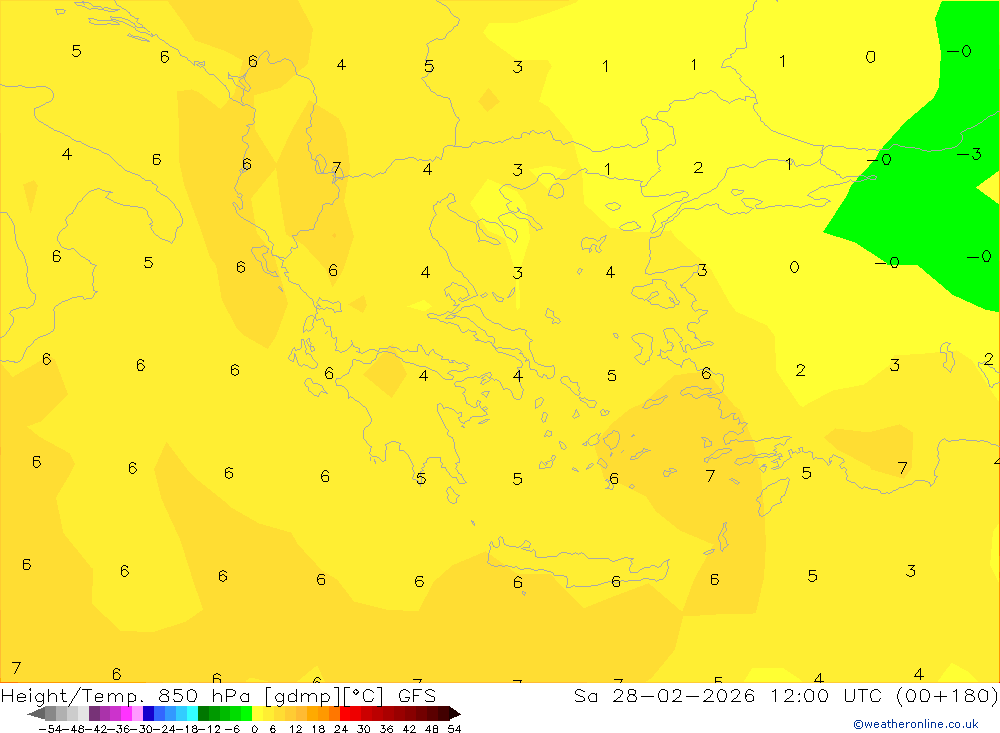Pick the bright red swatch above legend 24
The height and width of the screenshot is (733, 1000).
pos(345,713)
